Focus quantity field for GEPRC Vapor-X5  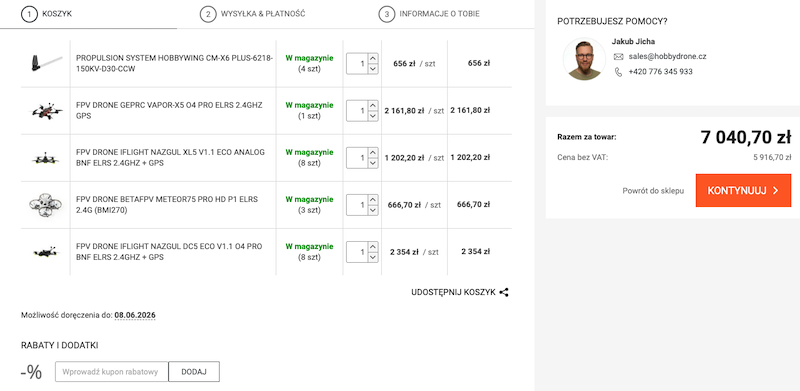pyautogui.click(x=357, y=111)
